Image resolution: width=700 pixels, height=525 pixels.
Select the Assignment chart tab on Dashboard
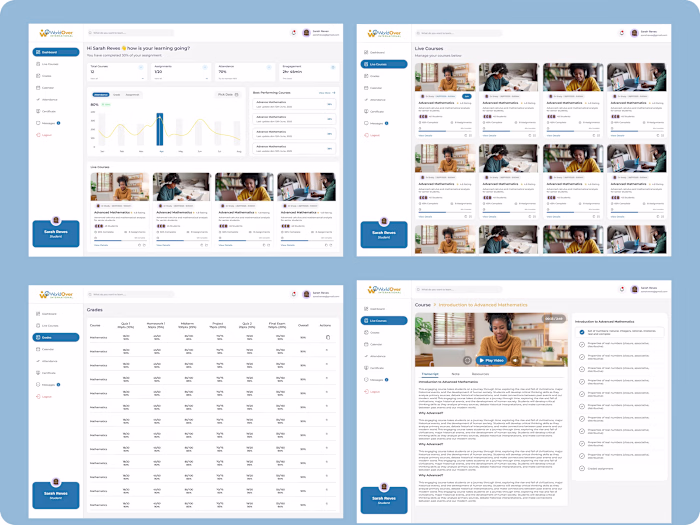[133, 95]
